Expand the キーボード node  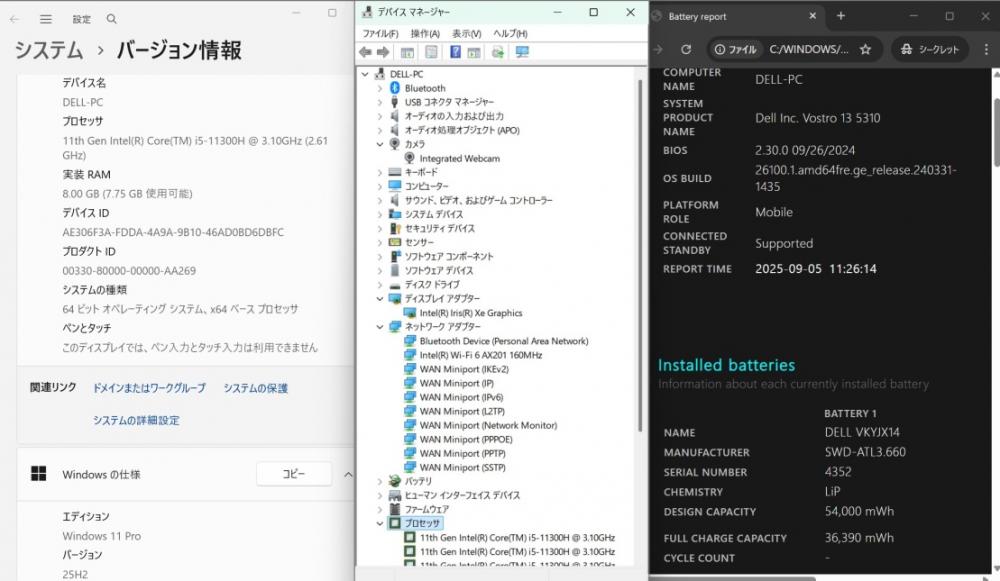click(x=380, y=172)
